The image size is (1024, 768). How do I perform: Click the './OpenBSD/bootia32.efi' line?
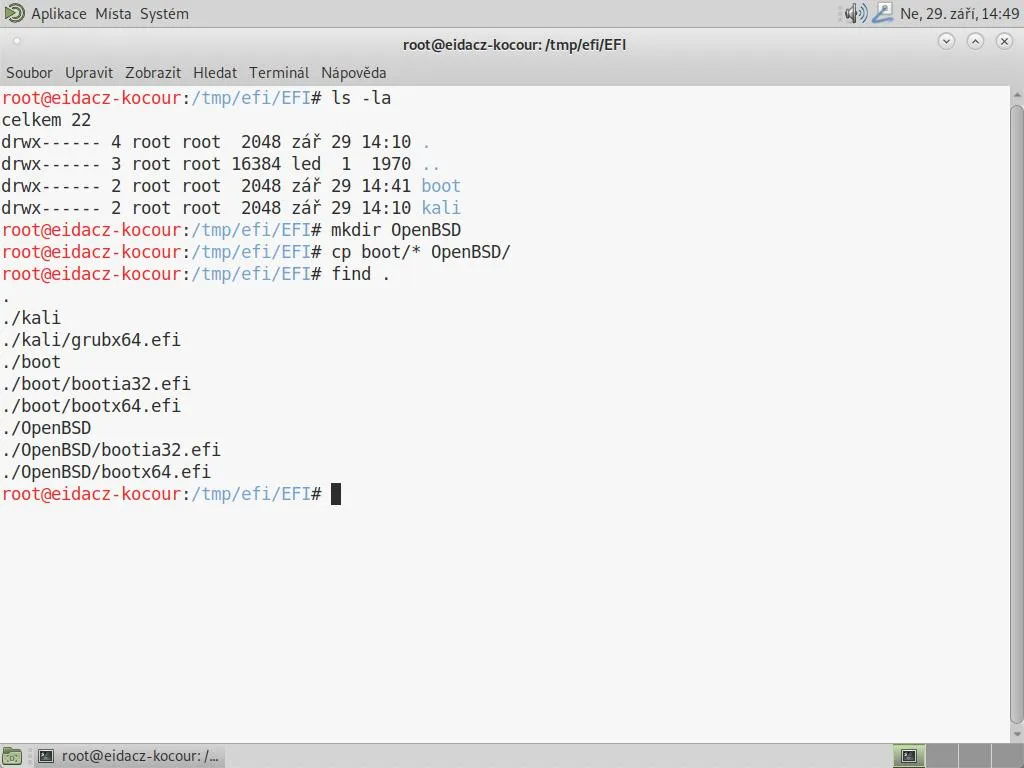coord(111,450)
